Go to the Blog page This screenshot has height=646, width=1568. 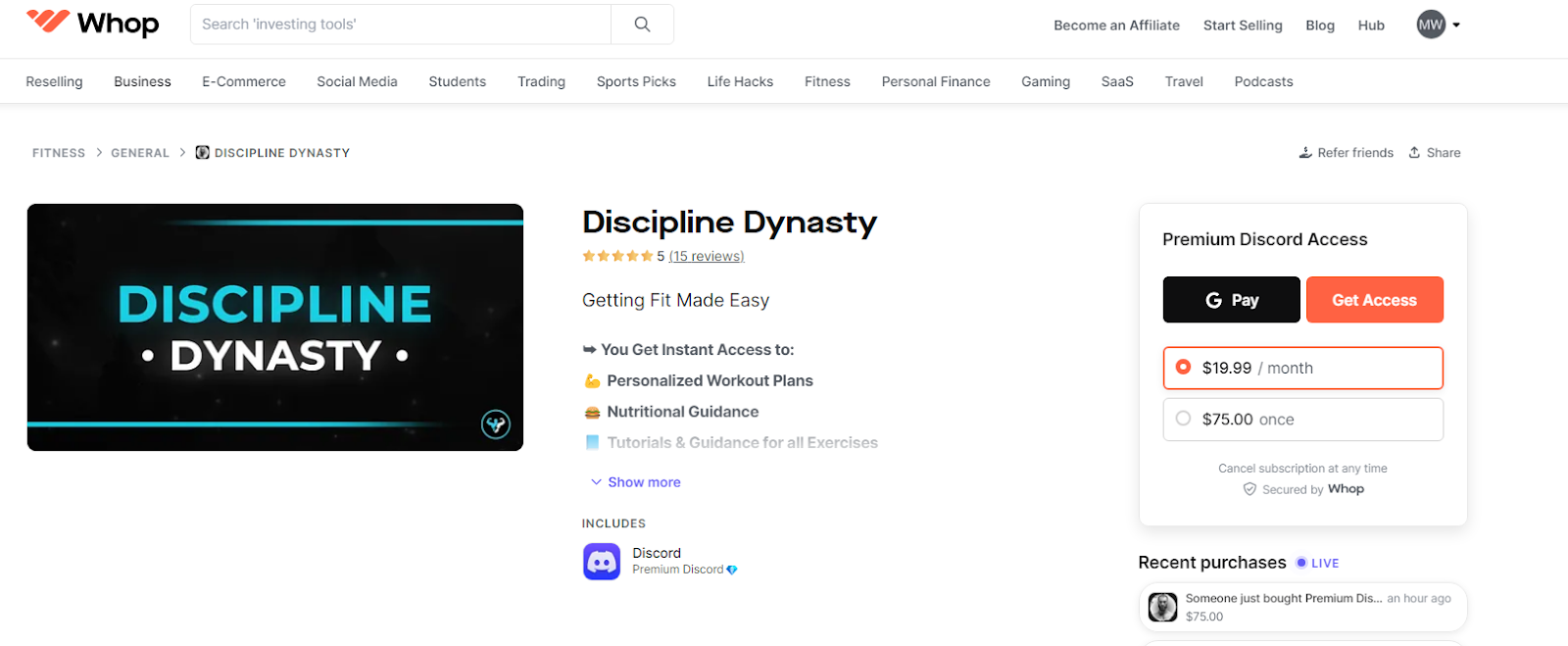1320,25
